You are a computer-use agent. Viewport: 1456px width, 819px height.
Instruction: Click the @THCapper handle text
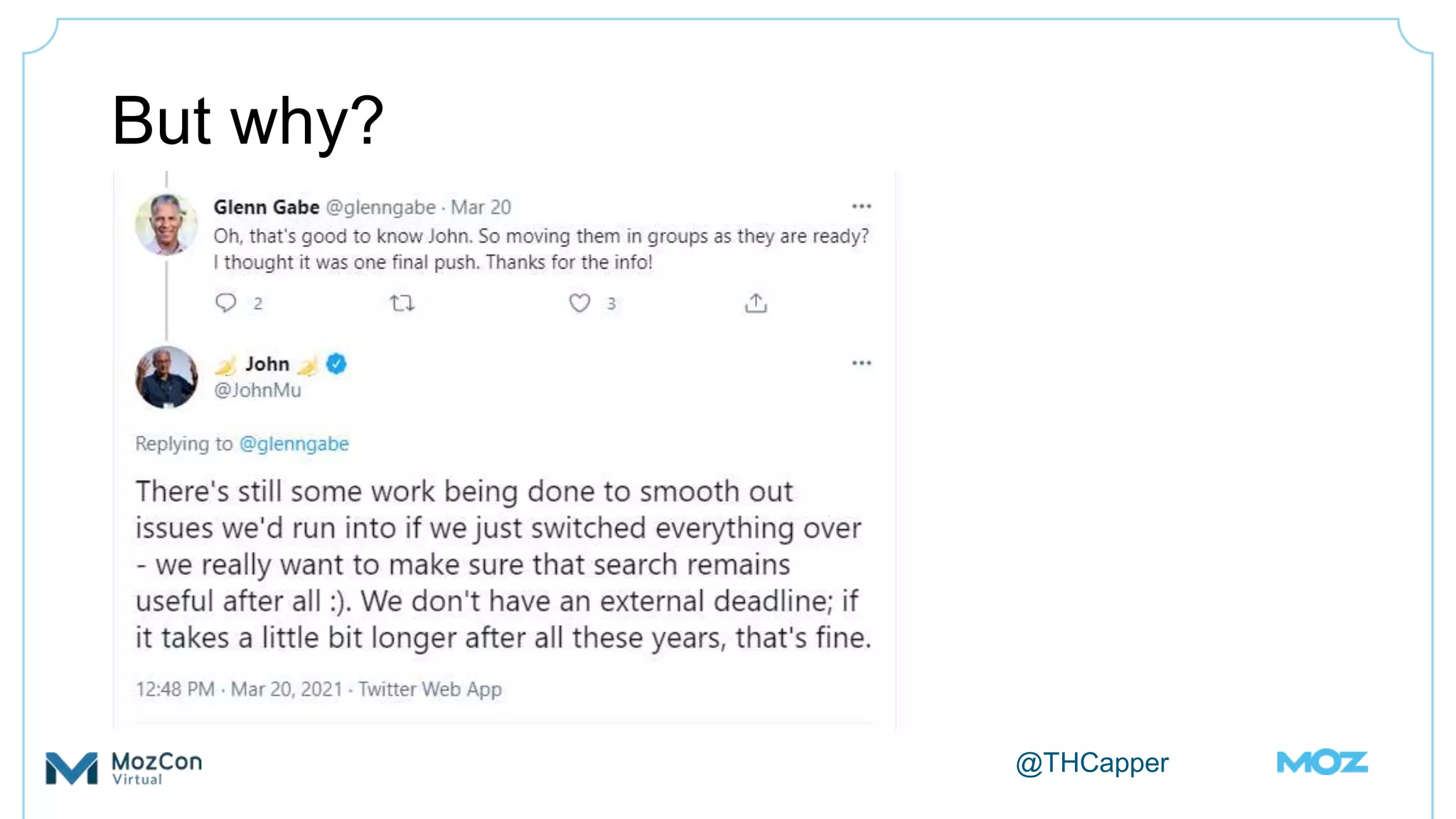1091,763
